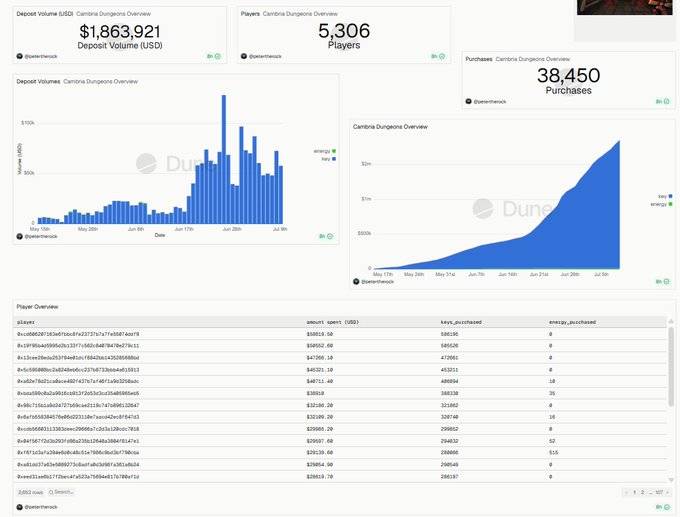Toggle the key series in the area chart legend
The width and height of the screenshot is (680, 517).
click(665, 196)
